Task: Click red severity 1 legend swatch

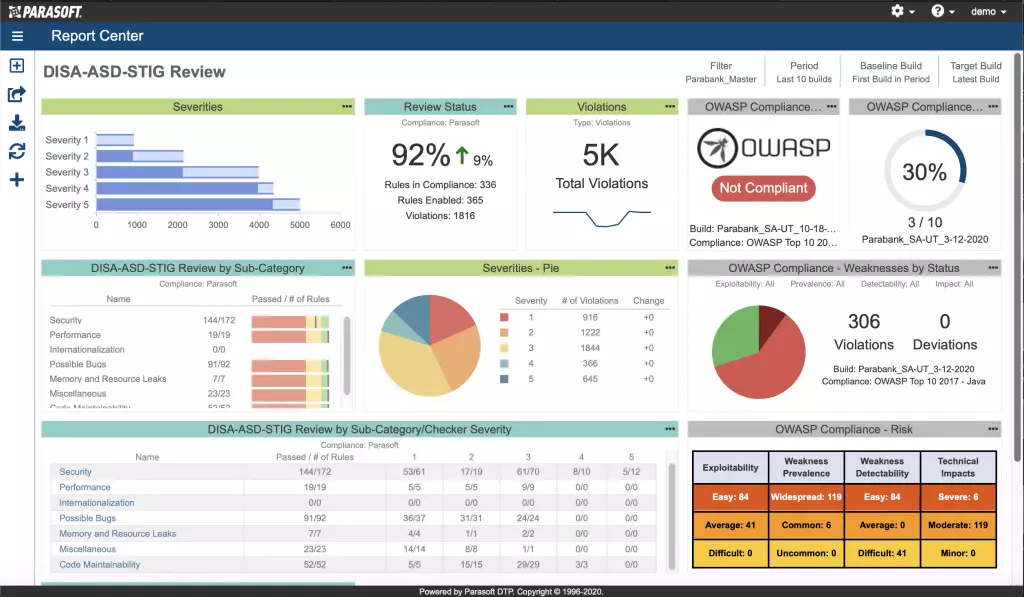Action: pos(504,317)
